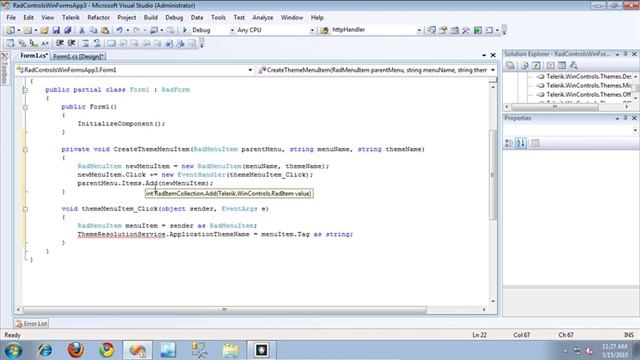
Task: Switch to Form1.cs [Design] tab
Action: coord(78,56)
